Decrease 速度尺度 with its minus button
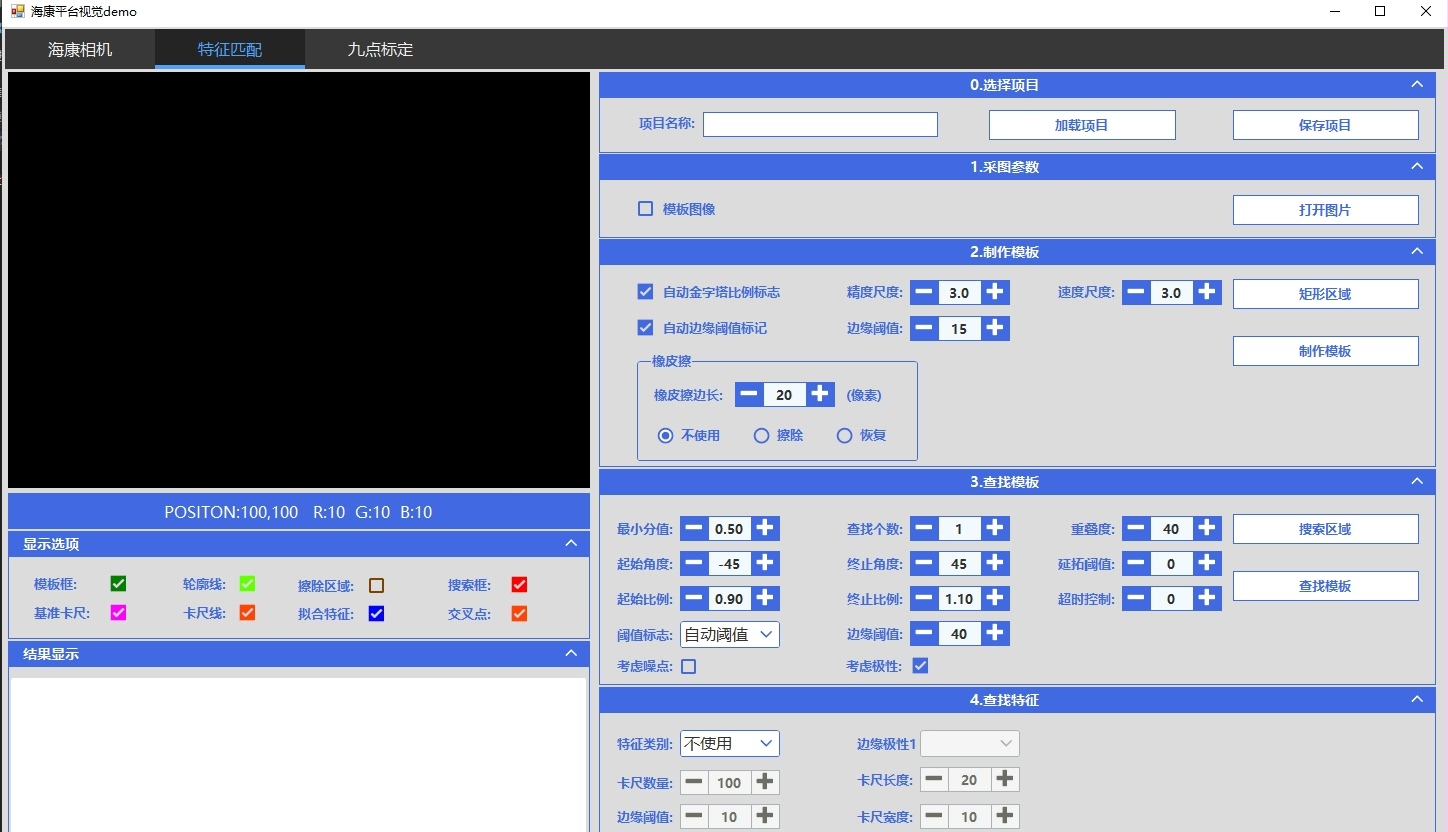This screenshot has height=832, width=1448. click(1136, 292)
